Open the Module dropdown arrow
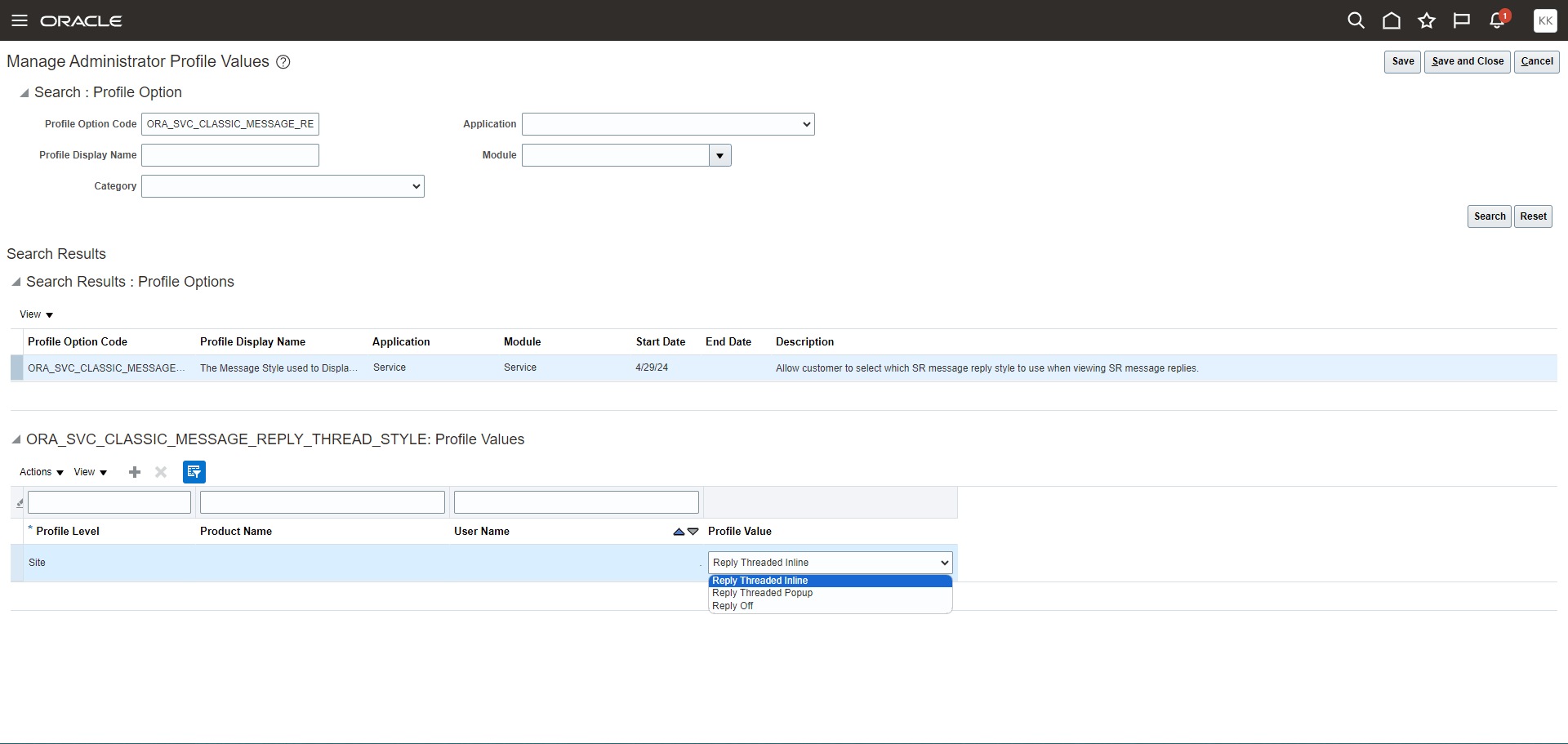This screenshot has width=1568, height=744. (720, 155)
